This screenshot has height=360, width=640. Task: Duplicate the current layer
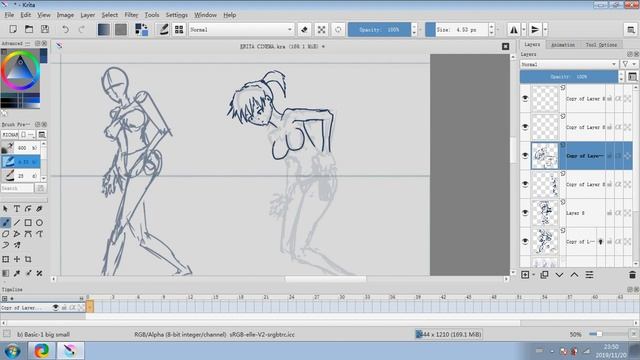click(x=544, y=275)
